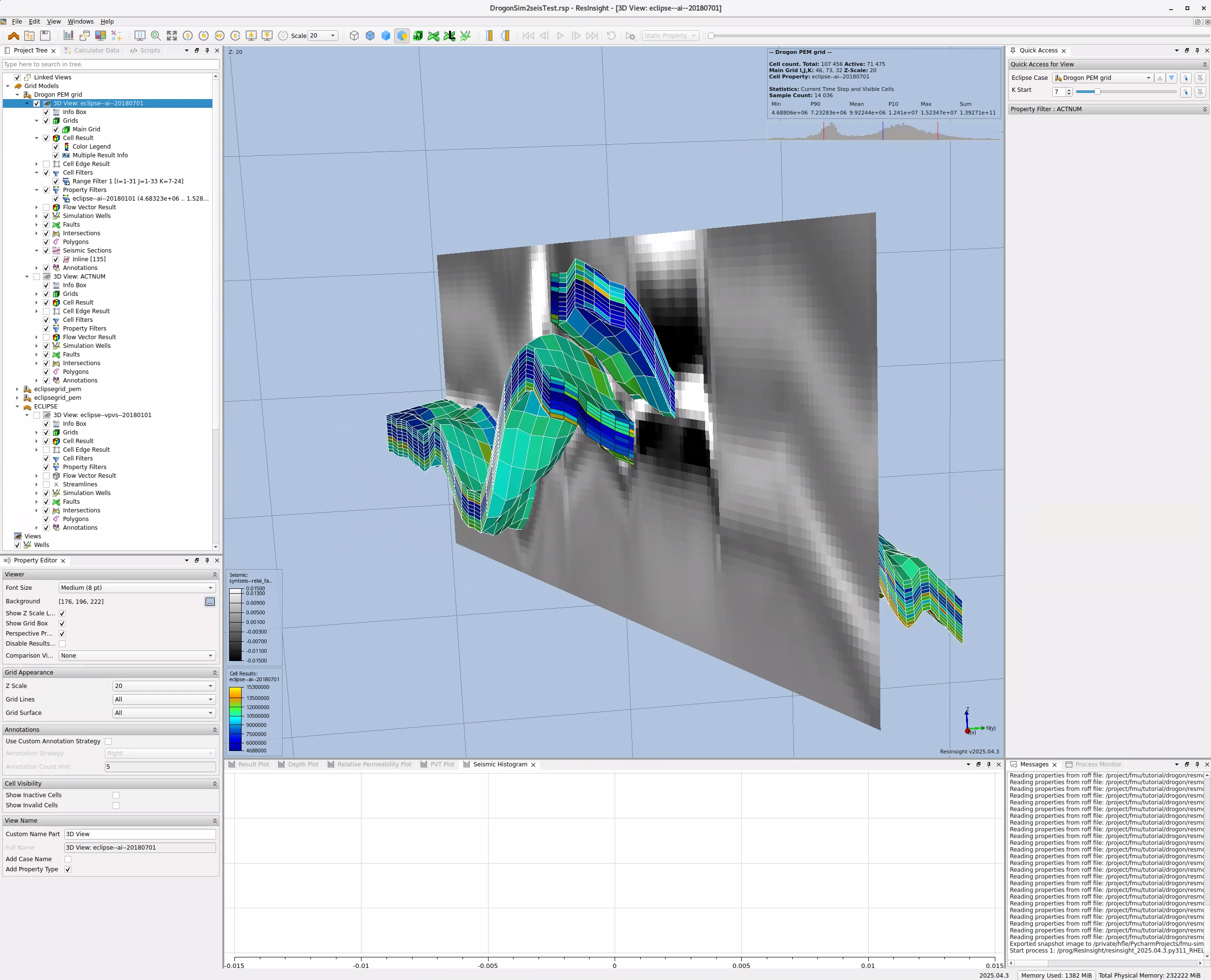The height and width of the screenshot is (980, 1211).
Task: Open the File menu
Action: pos(17,22)
